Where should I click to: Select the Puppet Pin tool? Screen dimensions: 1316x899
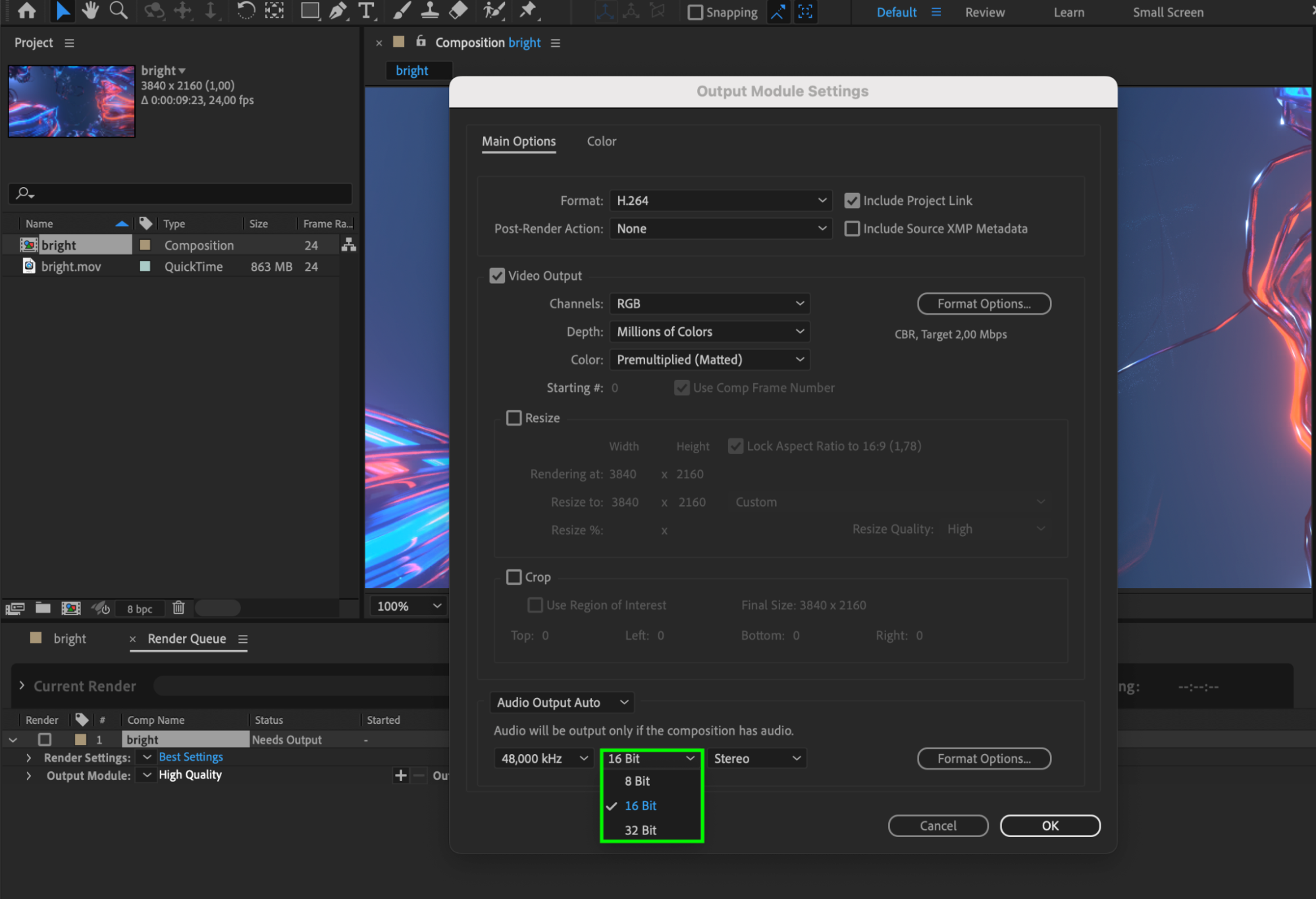[527, 11]
